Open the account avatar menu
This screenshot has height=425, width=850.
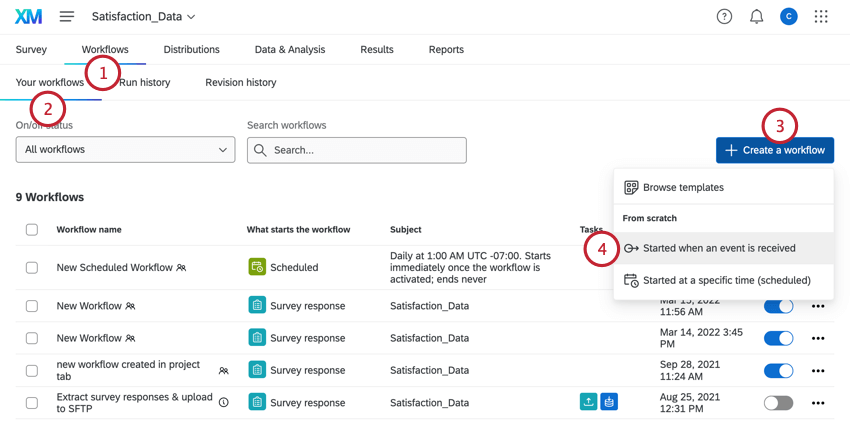789,17
